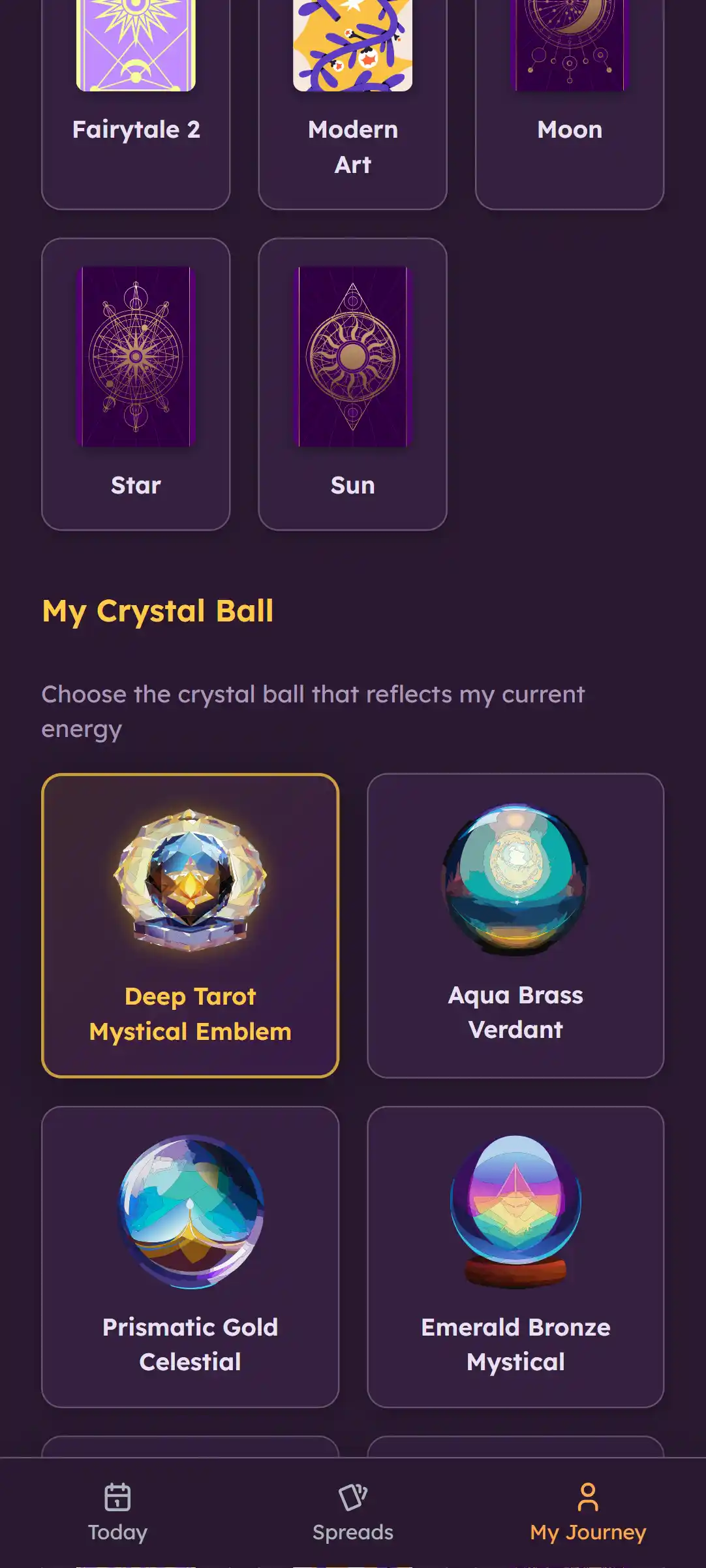Click the My Journey navigation label
The image size is (706, 1568).
click(x=587, y=1532)
